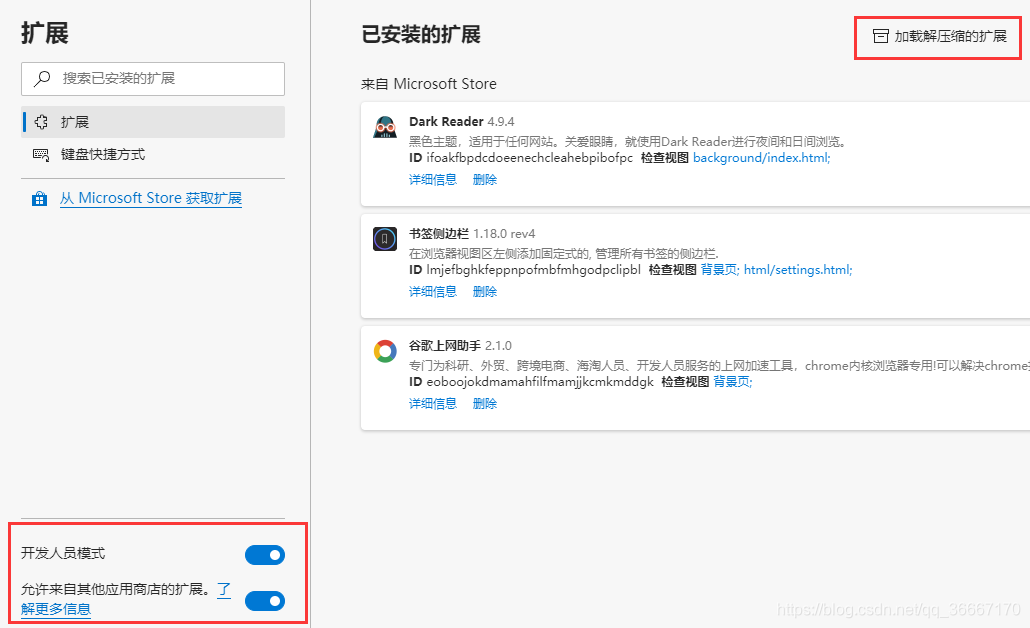Toggle 允许来自其他应用商店的扩展 switch
Image resolution: width=1030 pixels, height=628 pixels.
pos(265,601)
